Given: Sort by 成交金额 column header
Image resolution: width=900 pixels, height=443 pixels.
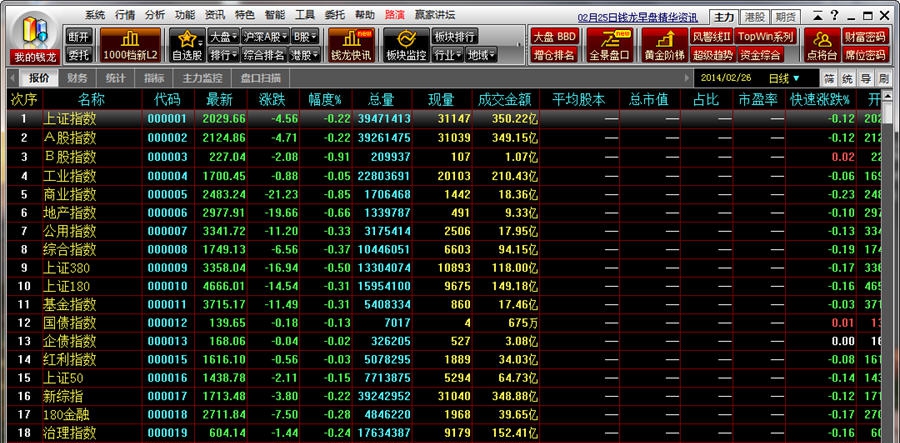Looking at the screenshot, I should pos(505,100).
